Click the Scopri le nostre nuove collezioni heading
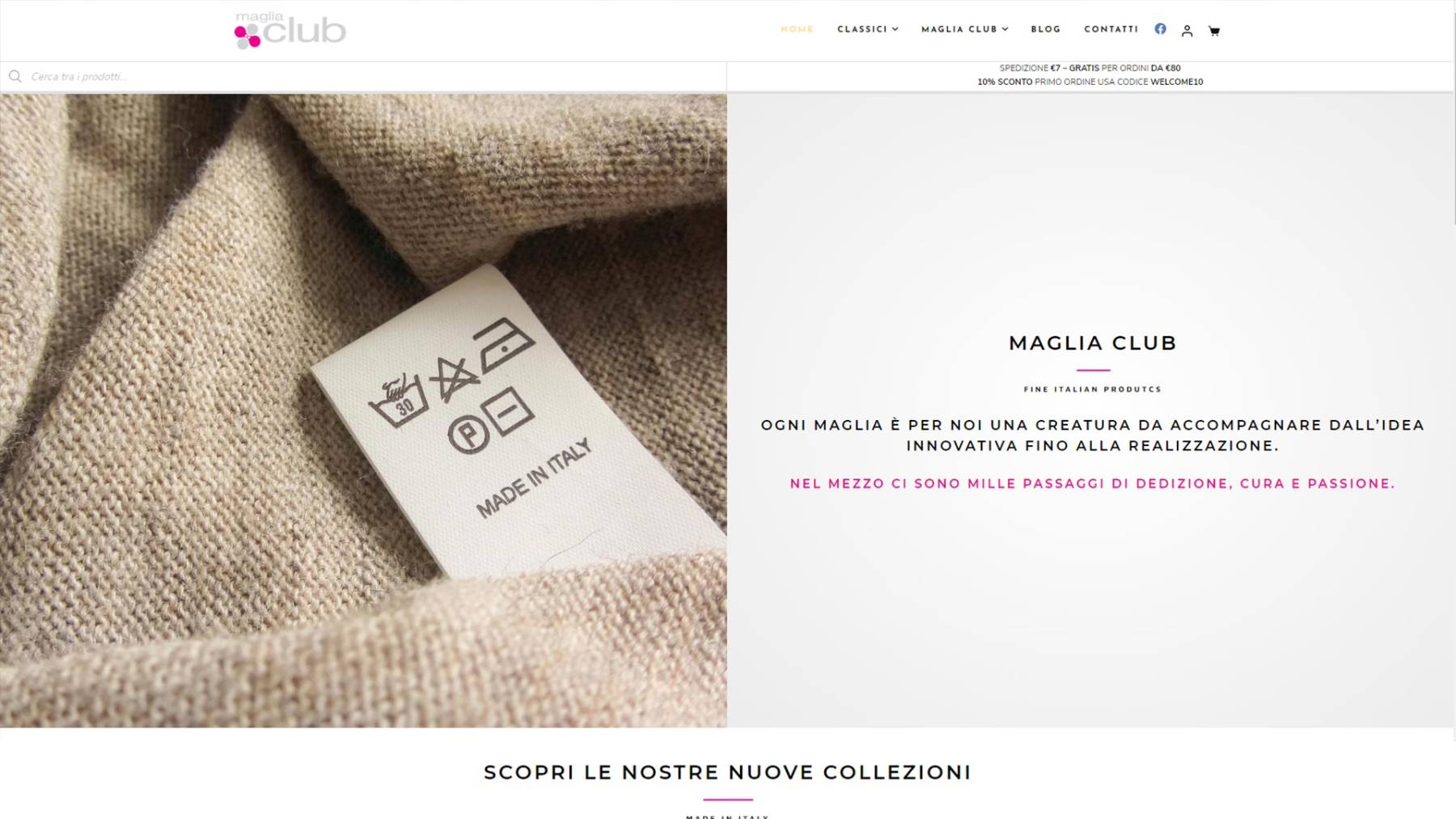 tap(727, 772)
